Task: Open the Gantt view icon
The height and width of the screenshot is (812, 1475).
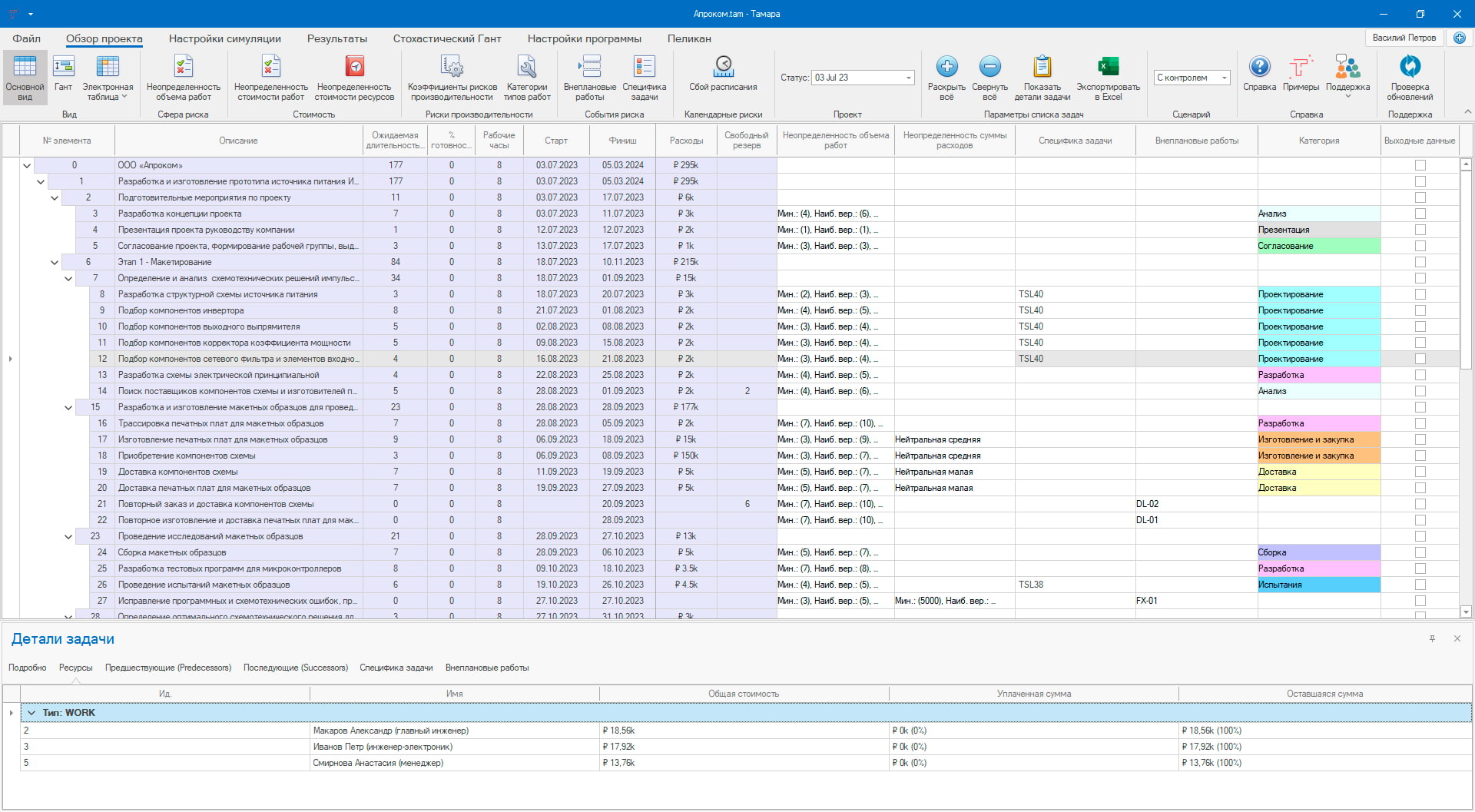Action: [x=63, y=68]
